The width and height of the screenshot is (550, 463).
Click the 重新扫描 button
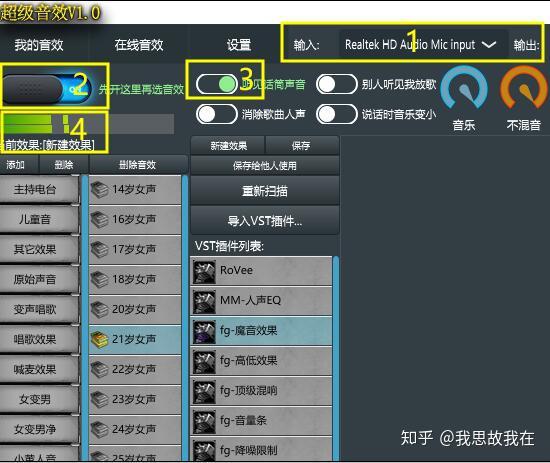pos(265,191)
